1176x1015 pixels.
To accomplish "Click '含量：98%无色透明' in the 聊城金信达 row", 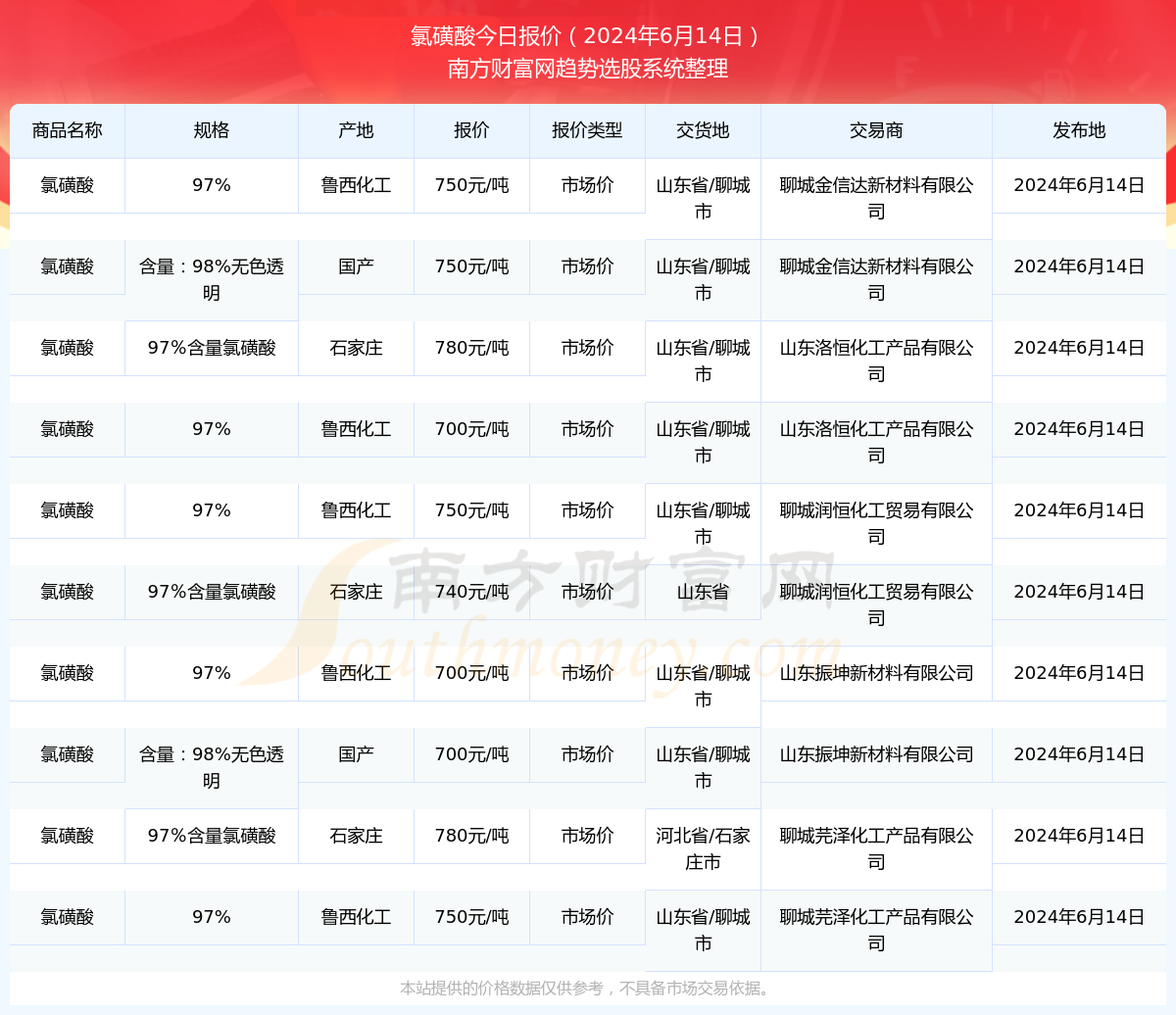I will coord(212,279).
